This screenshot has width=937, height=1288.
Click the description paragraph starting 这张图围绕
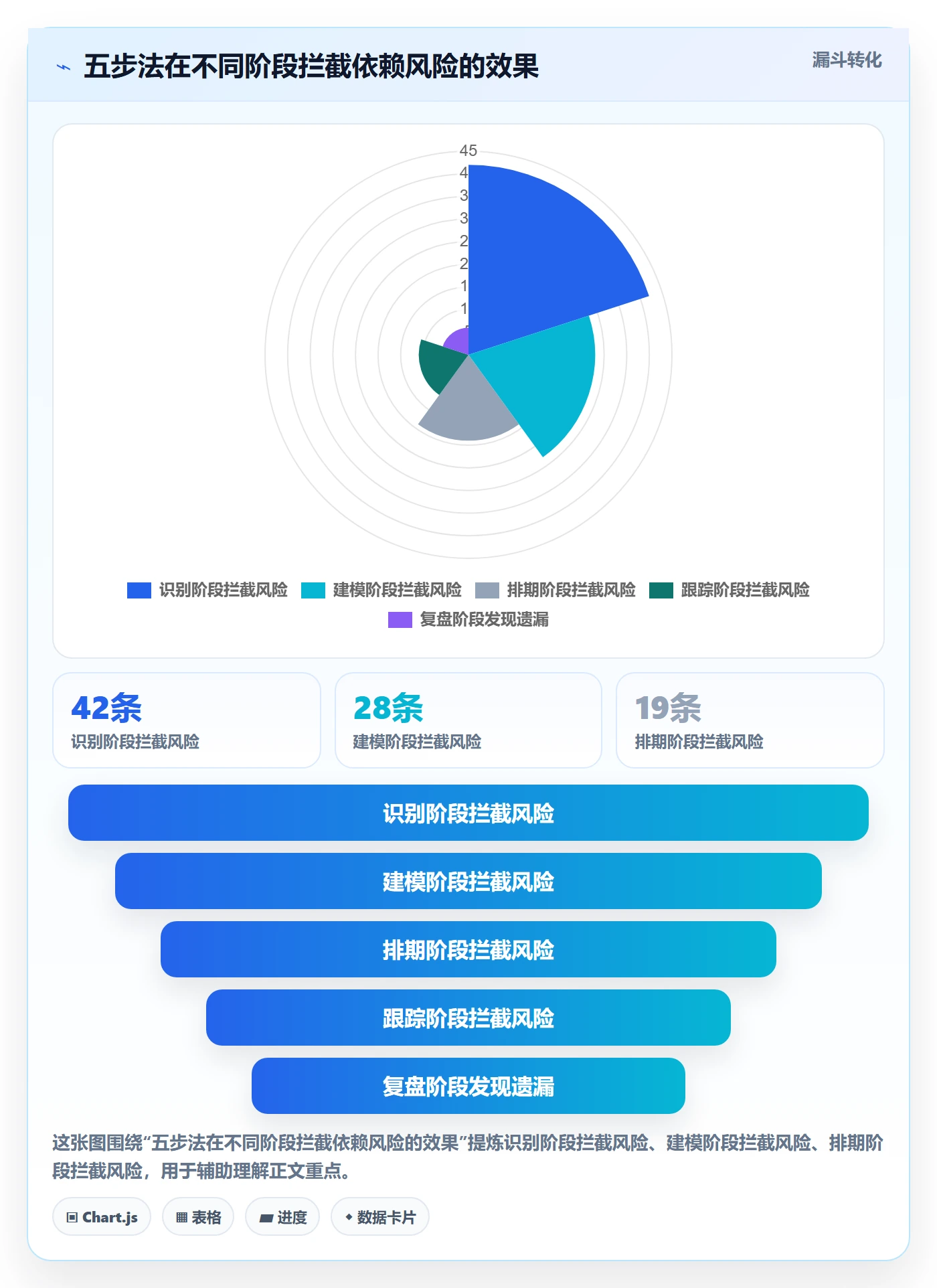click(x=468, y=1156)
